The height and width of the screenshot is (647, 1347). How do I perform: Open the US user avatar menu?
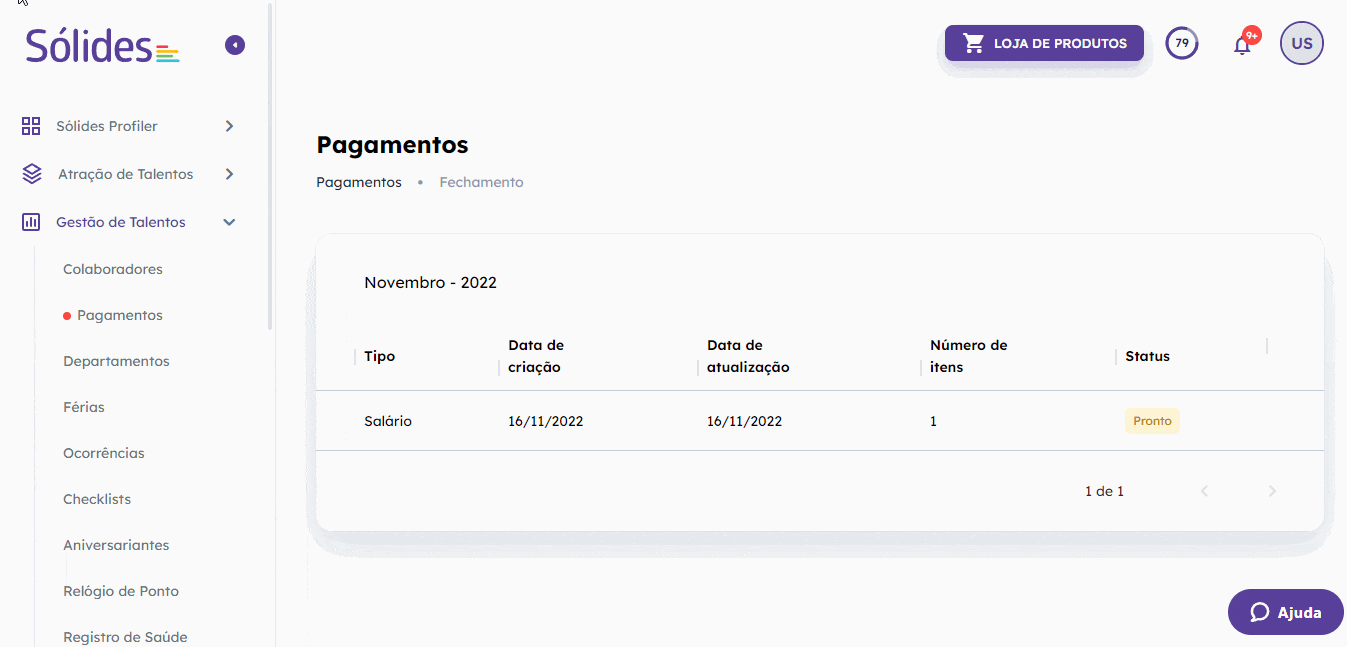(1301, 43)
